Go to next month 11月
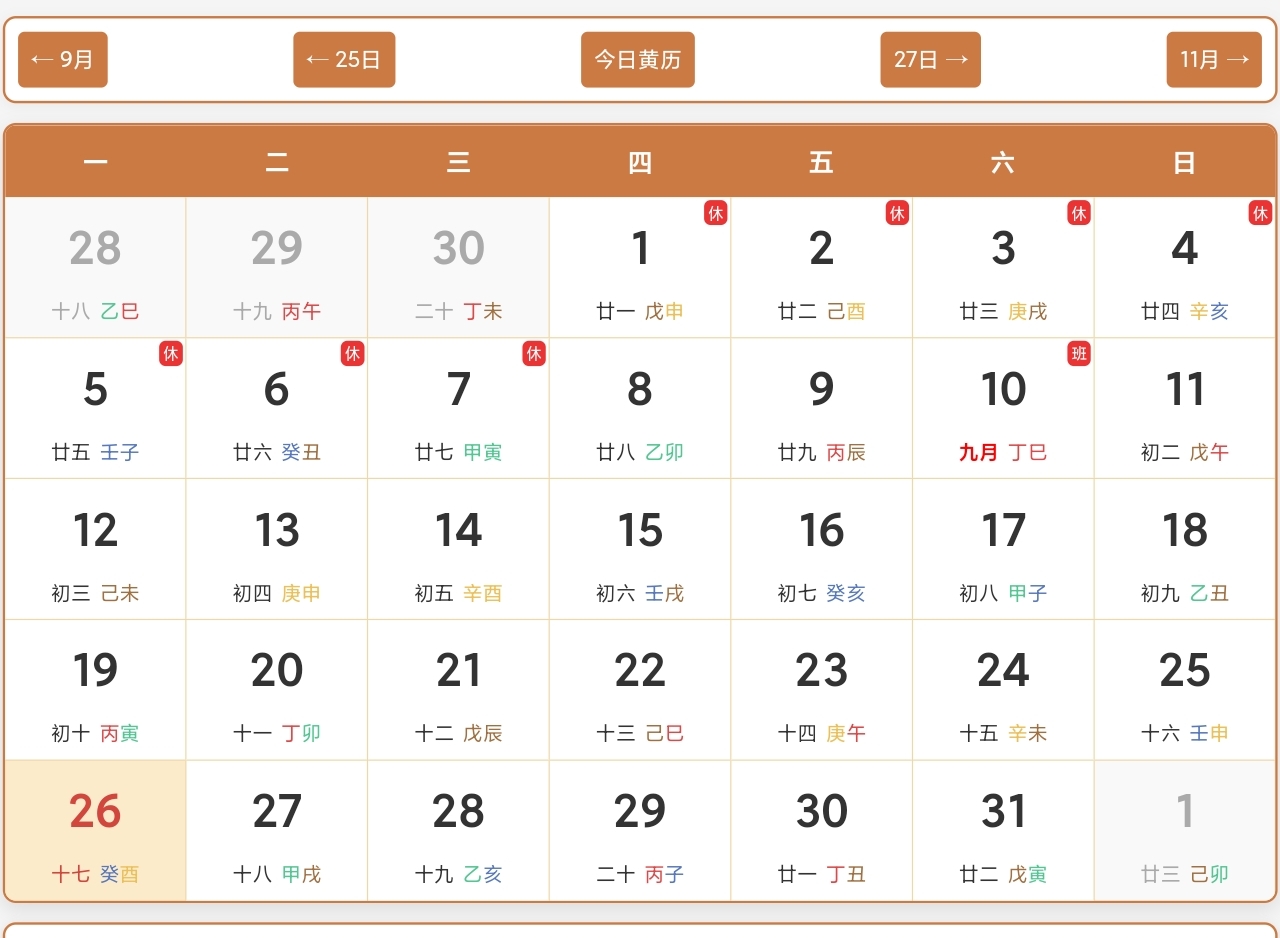The image size is (1280, 938). tap(1214, 60)
